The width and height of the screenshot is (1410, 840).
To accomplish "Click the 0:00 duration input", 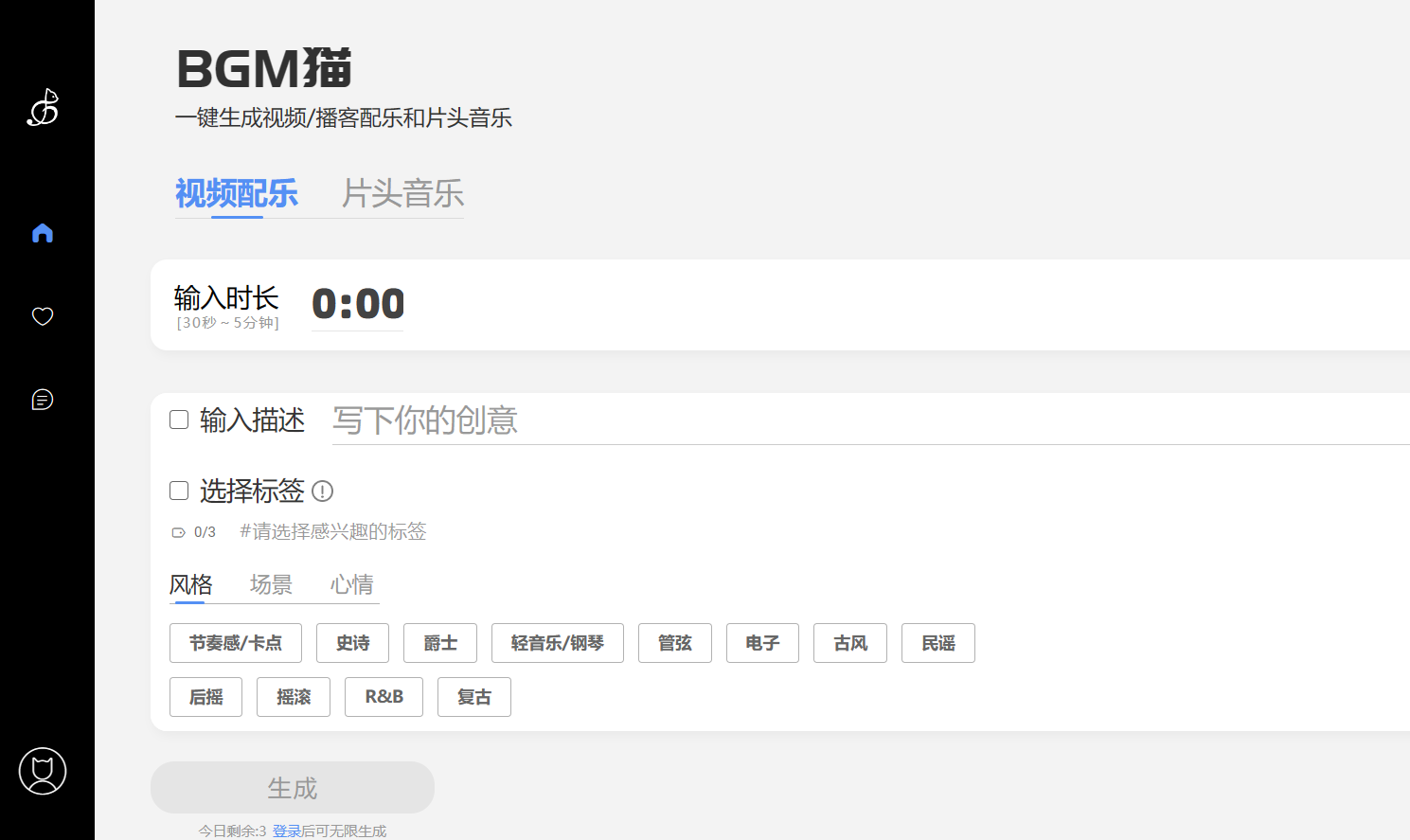I will click(x=358, y=304).
